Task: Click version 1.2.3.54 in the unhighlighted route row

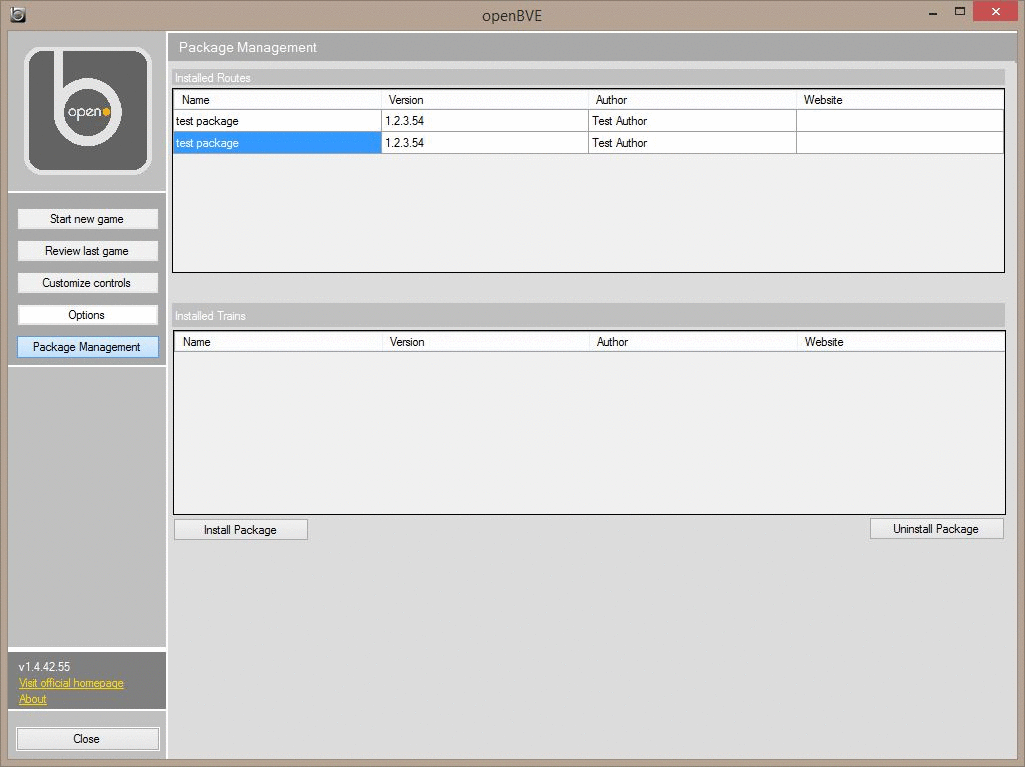Action: click(484, 121)
